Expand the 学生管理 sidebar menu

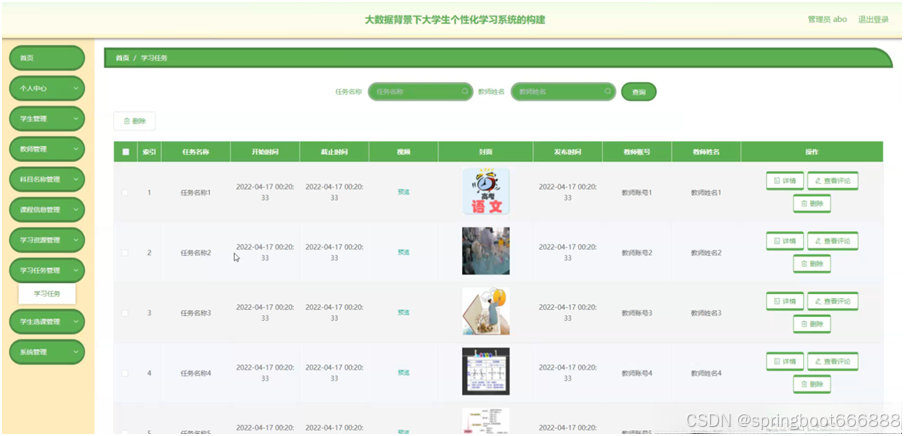pos(47,119)
